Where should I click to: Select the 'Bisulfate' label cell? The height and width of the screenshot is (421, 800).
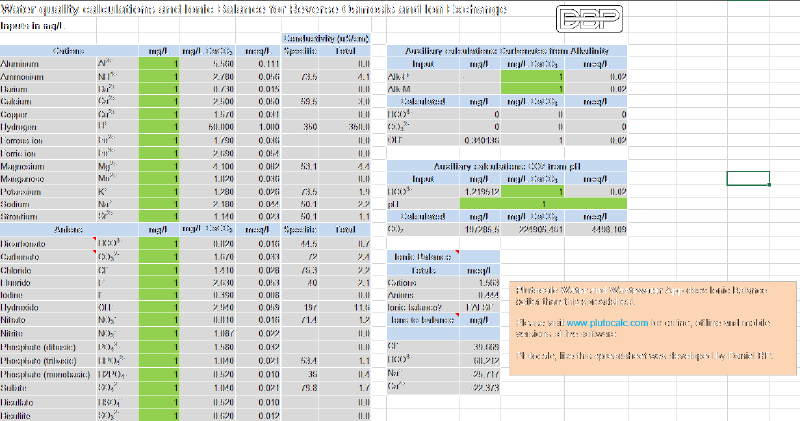[48, 402]
